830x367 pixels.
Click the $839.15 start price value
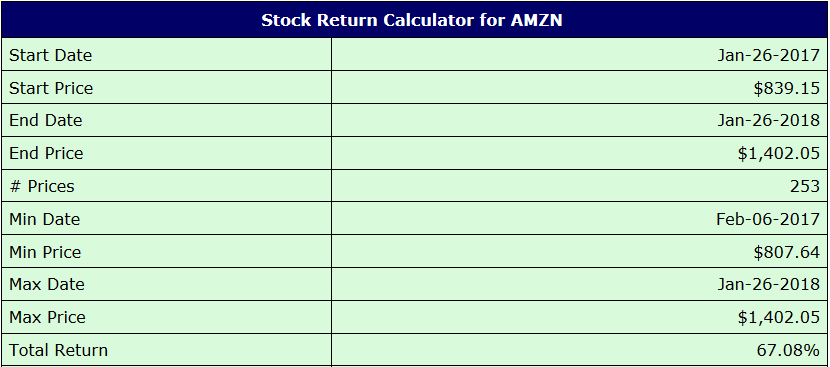coord(787,88)
